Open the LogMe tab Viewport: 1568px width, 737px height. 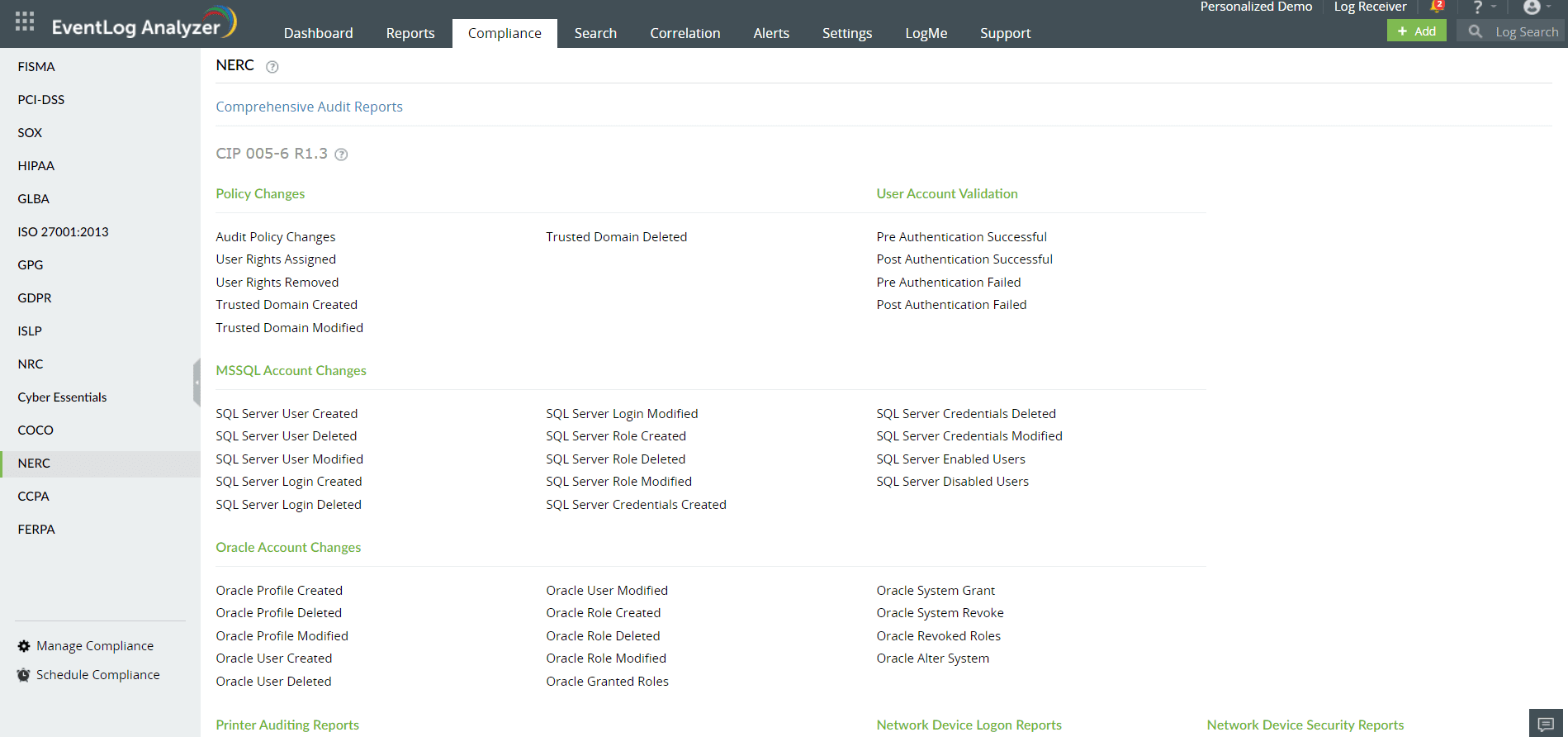926,33
